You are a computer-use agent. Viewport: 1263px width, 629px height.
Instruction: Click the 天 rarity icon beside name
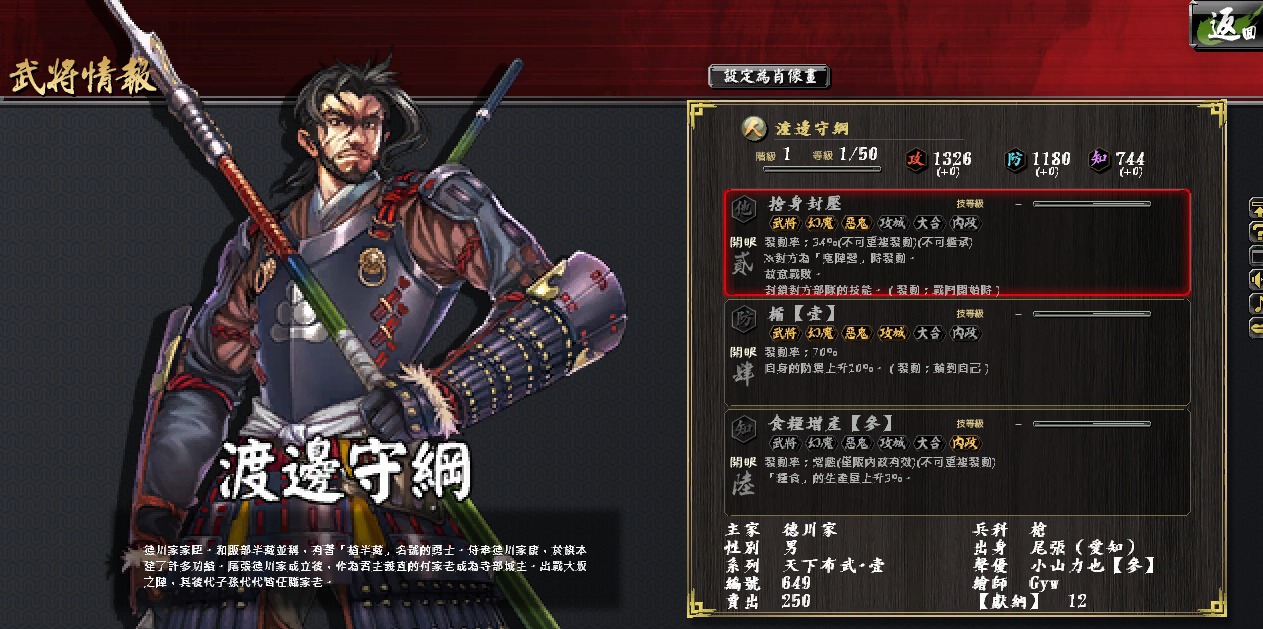pyautogui.click(x=753, y=128)
